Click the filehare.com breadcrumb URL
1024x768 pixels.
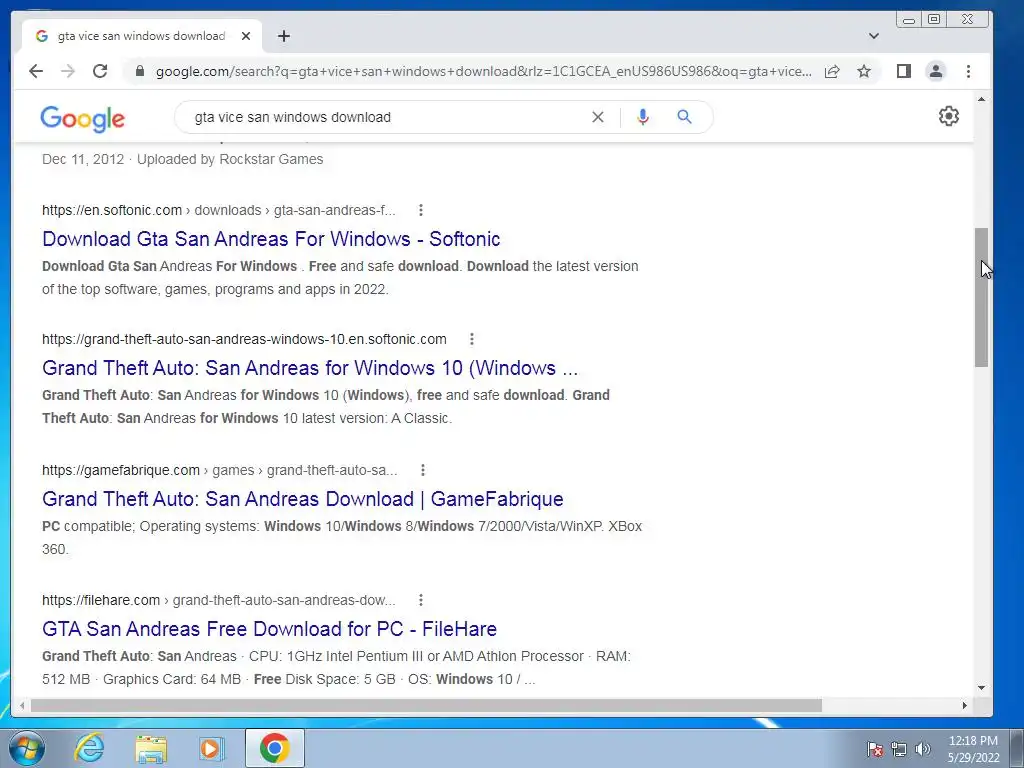(x=218, y=600)
